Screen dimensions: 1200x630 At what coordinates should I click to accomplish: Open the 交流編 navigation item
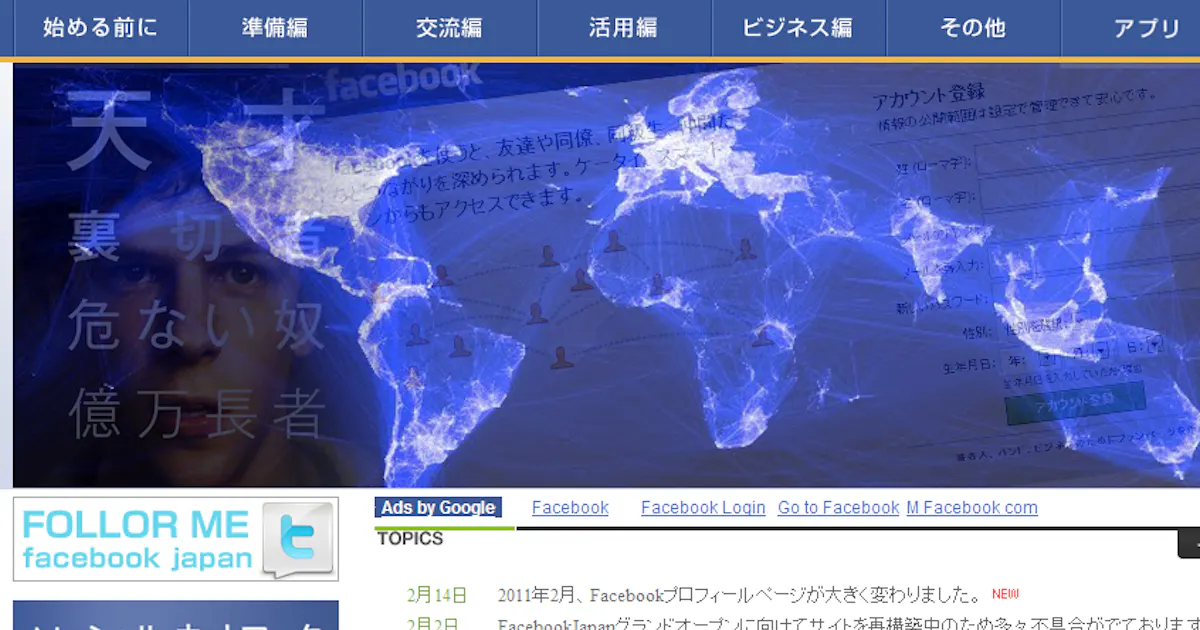450,28
